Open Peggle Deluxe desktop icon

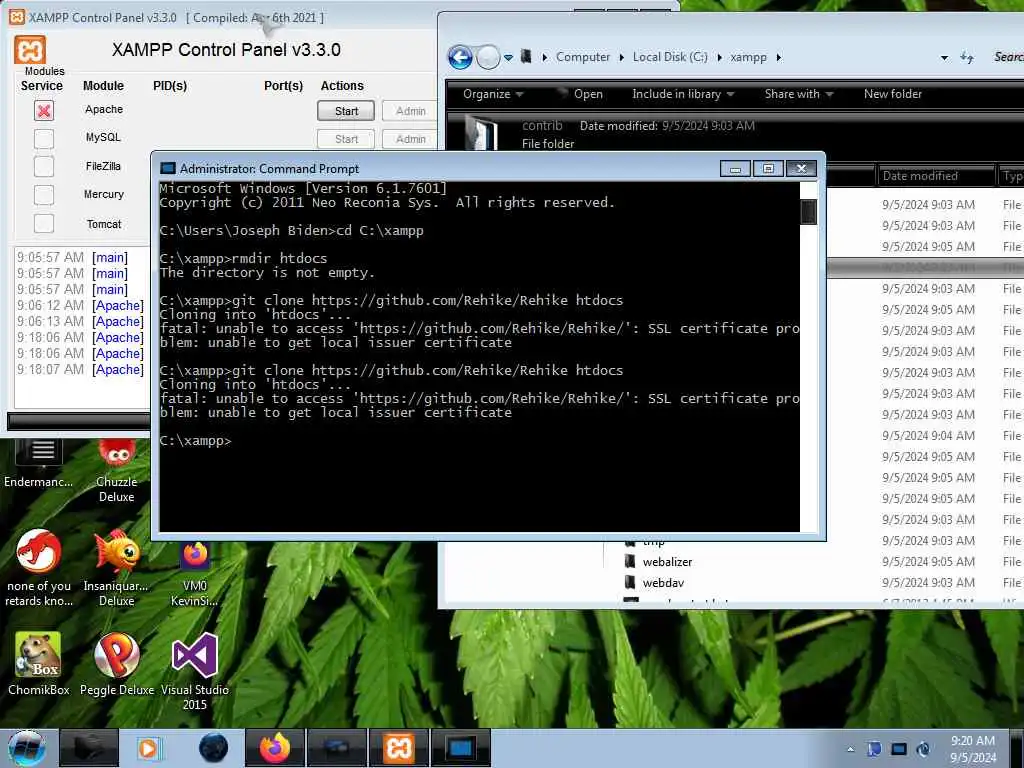click(117, 664)
